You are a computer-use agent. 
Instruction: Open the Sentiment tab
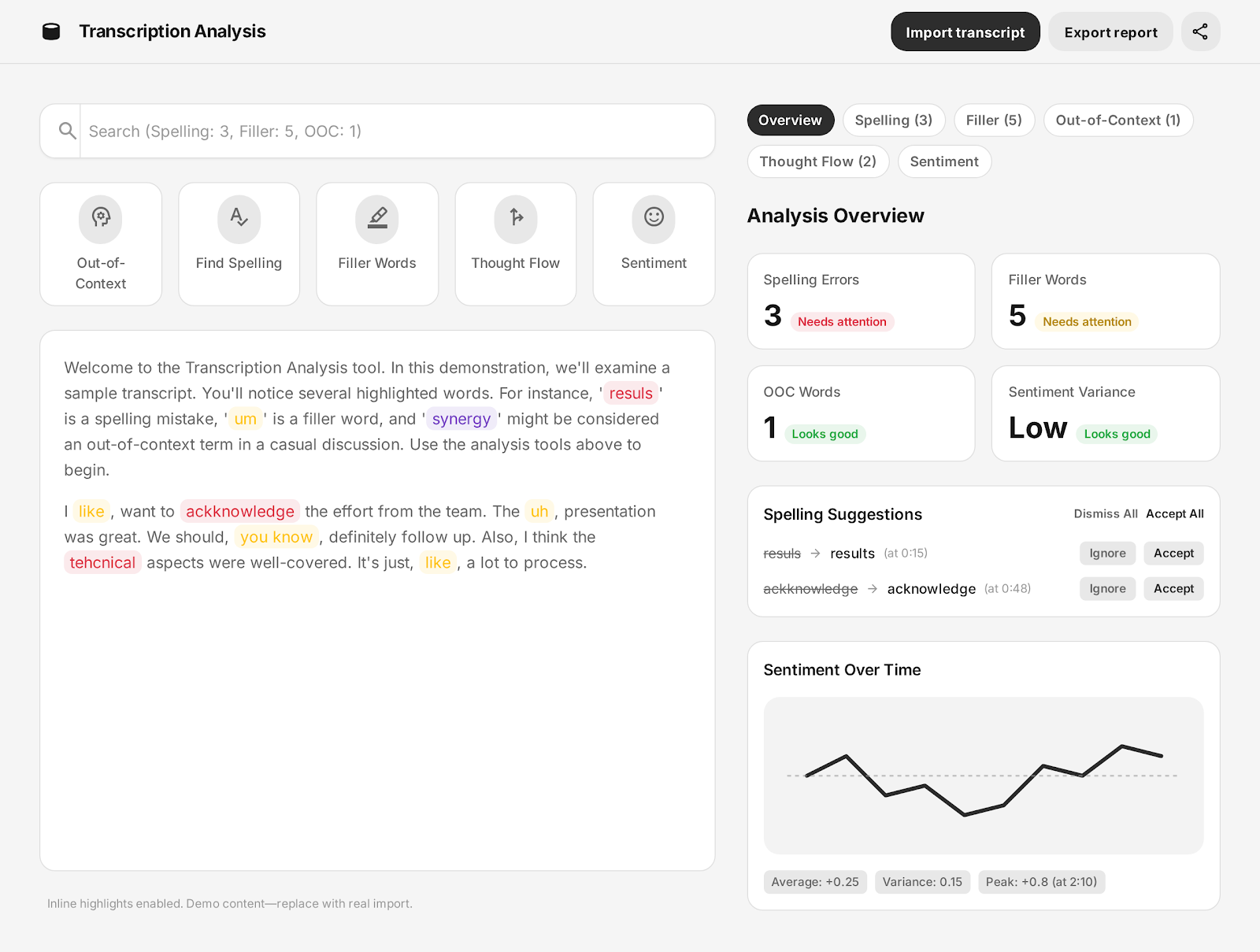point(944,161)
